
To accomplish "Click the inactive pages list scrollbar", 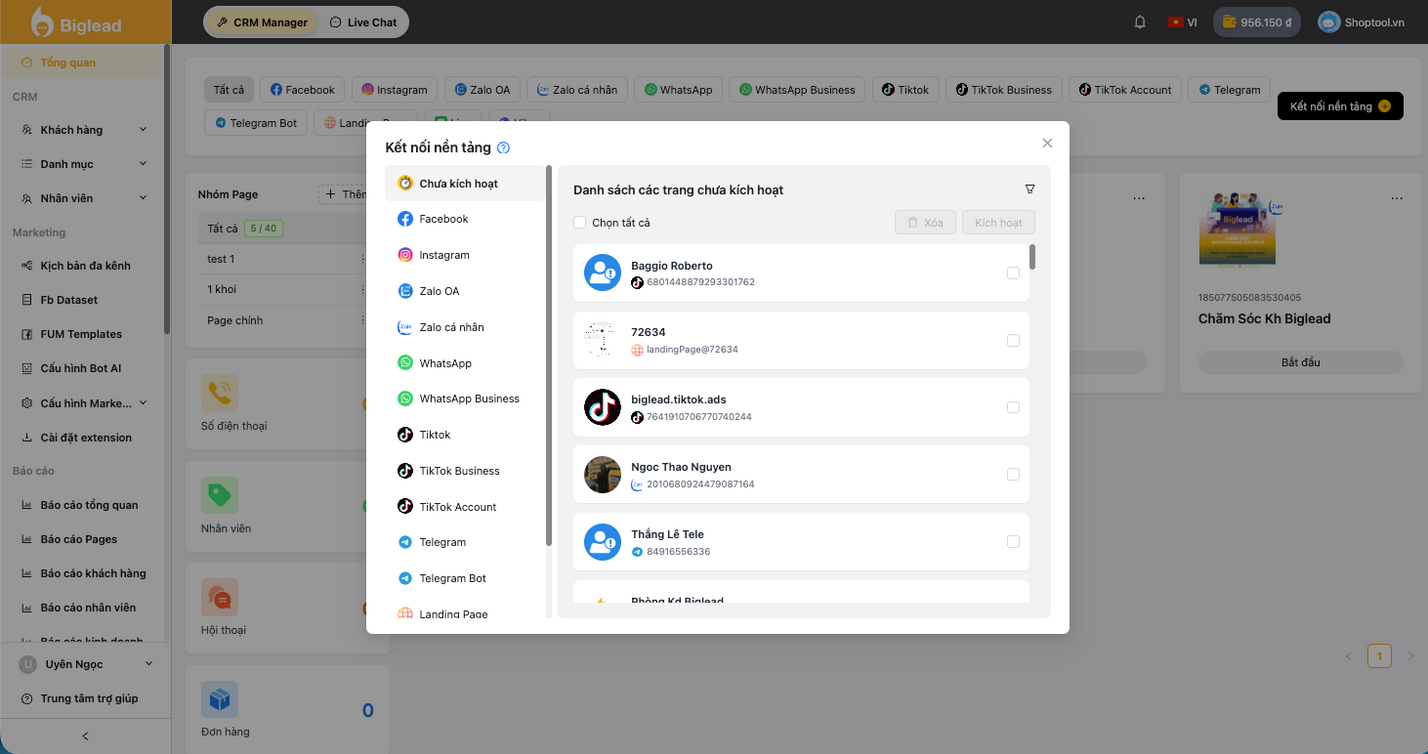I will (1033, 257).
